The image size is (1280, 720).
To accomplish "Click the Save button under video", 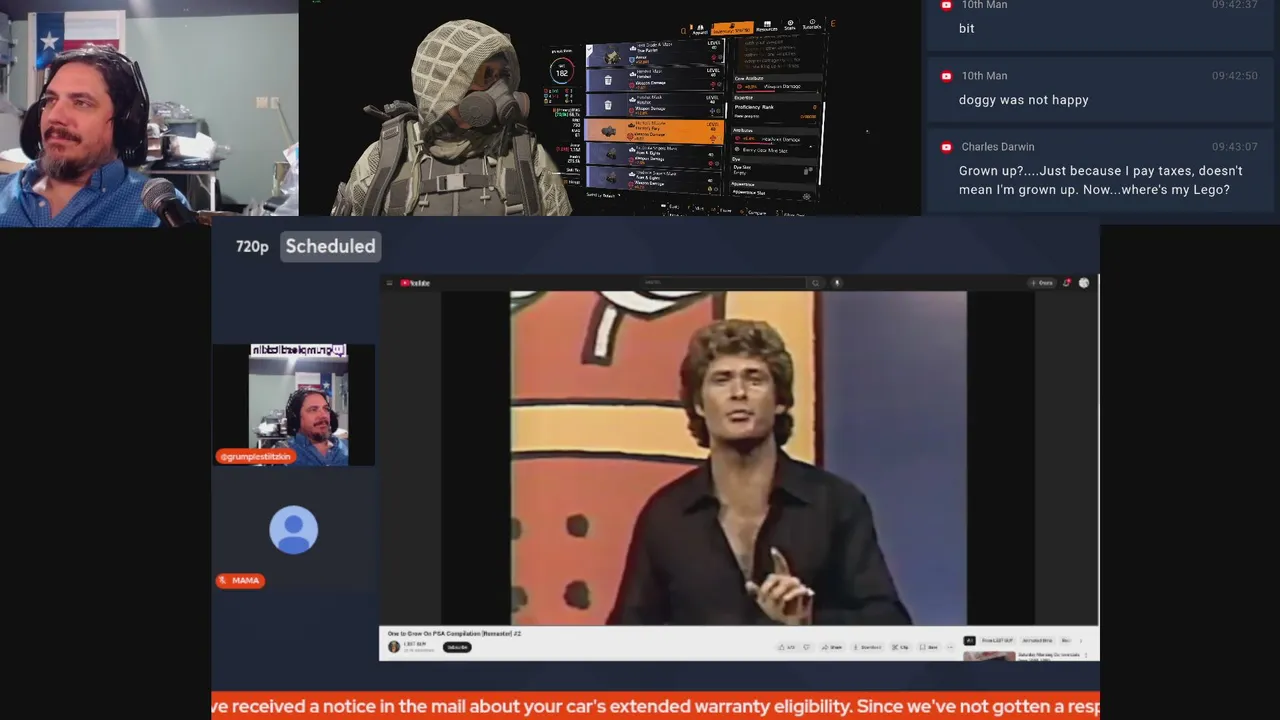I will tap(930, 647).
